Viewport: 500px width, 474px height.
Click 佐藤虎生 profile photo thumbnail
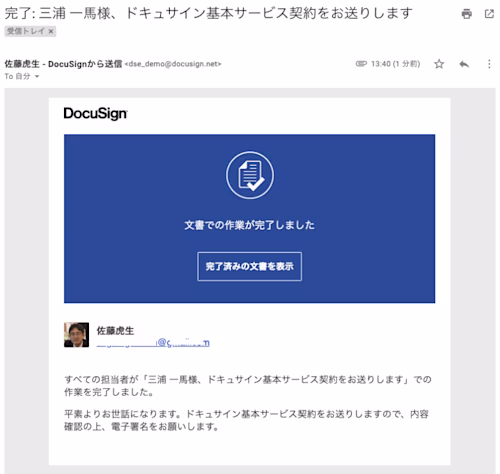(x=76, y=335)
